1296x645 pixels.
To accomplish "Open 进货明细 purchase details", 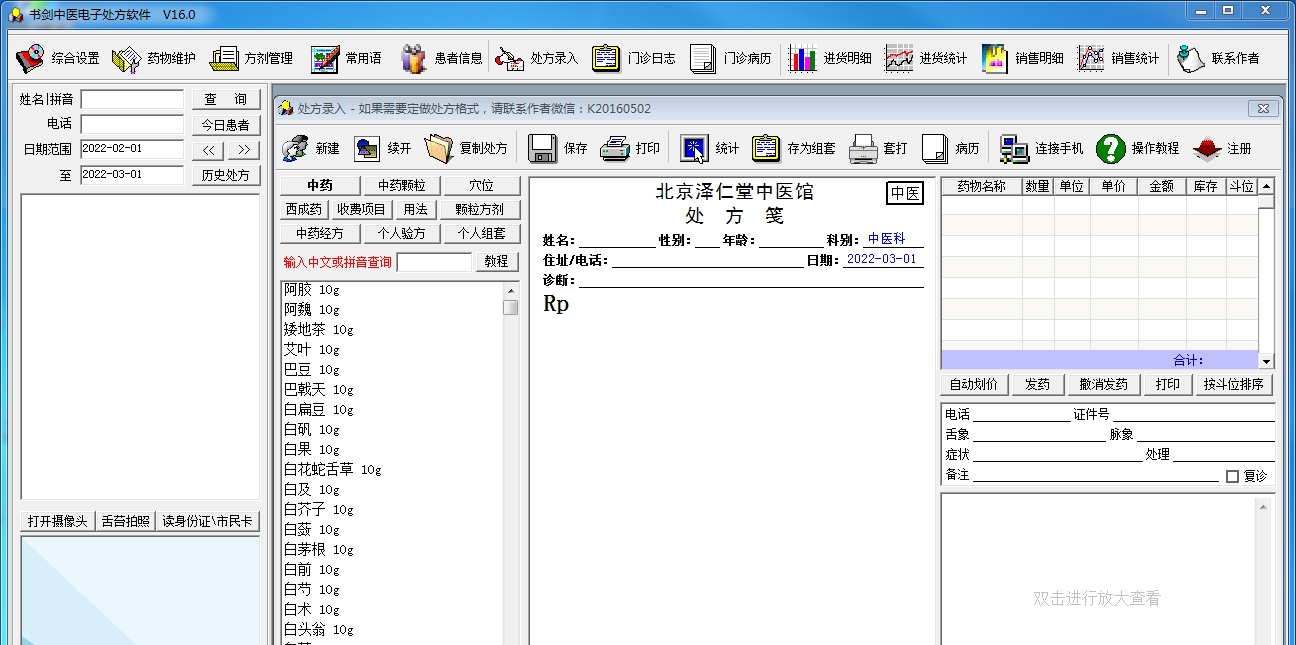I will (x=826, y=57).
